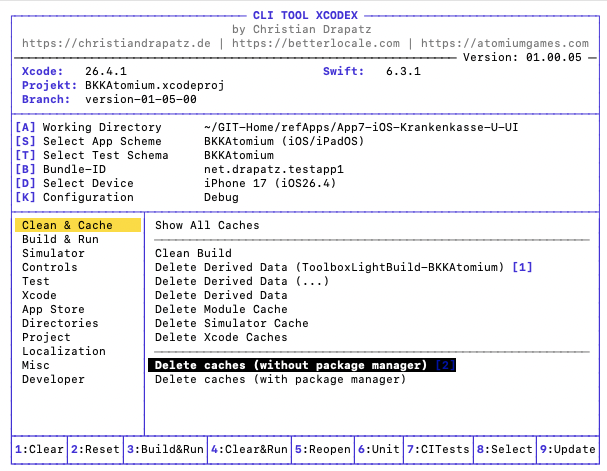Click the working directory path ~/GIT-Home/refApps

(x=361, y=127)
